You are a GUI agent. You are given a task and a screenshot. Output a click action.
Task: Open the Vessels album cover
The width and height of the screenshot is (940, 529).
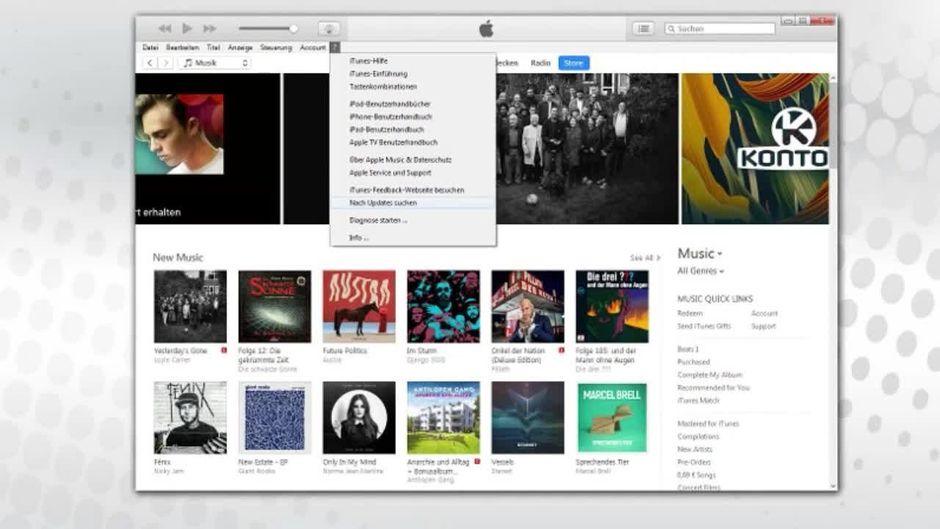(x=528, y=417)
